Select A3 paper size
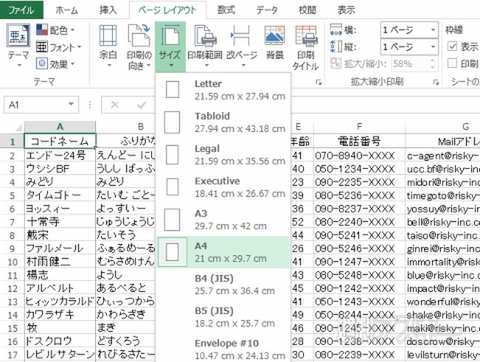 223,219
